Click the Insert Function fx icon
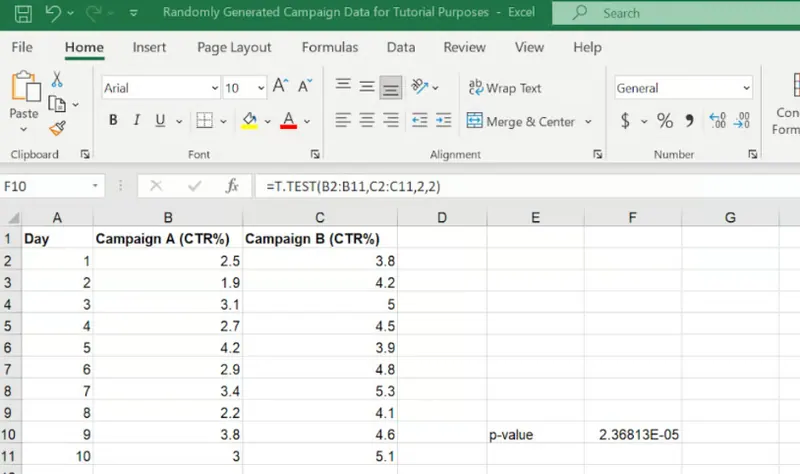The width and height of the screenshot is (800, 474). 232,186
